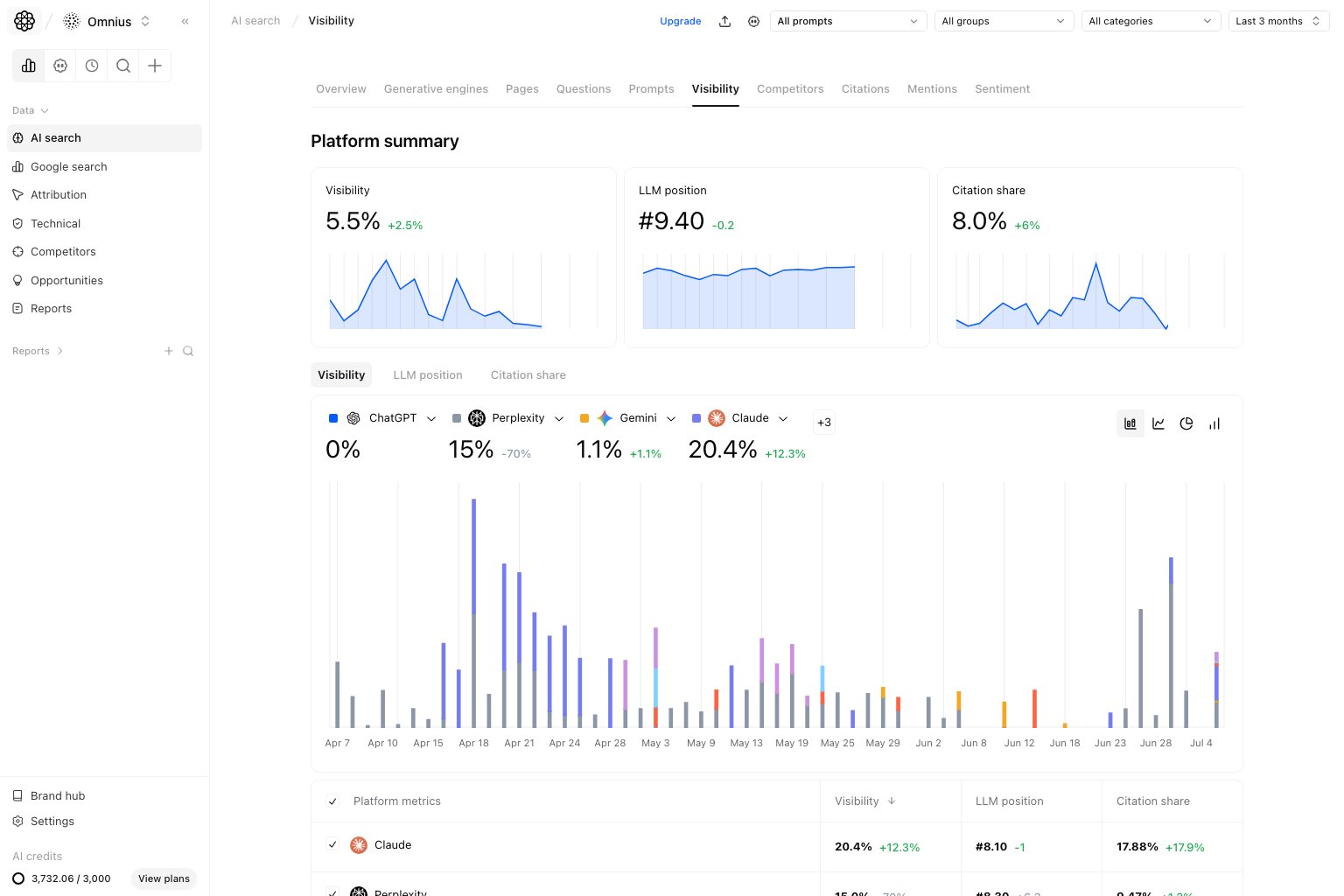Open the All prompts dropdown

[x=848, y=21]
